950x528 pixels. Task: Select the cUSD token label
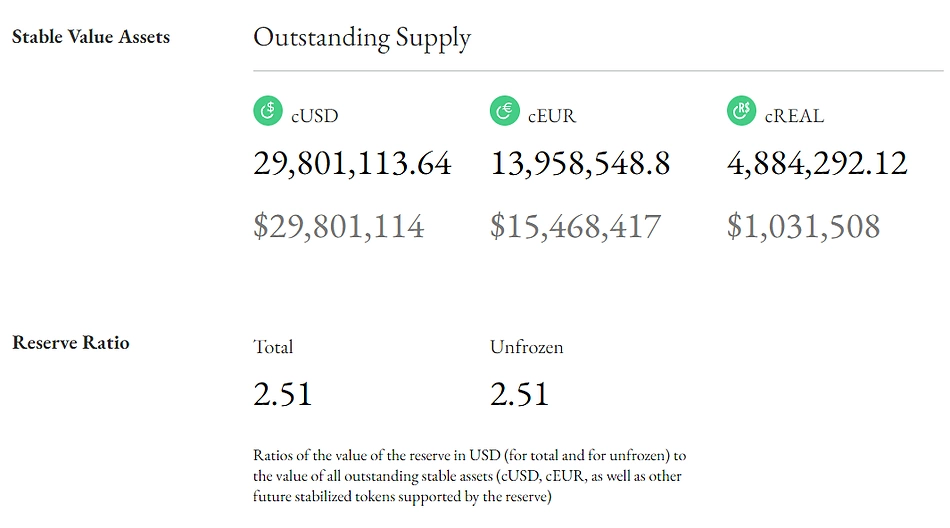tap(314, 115)
